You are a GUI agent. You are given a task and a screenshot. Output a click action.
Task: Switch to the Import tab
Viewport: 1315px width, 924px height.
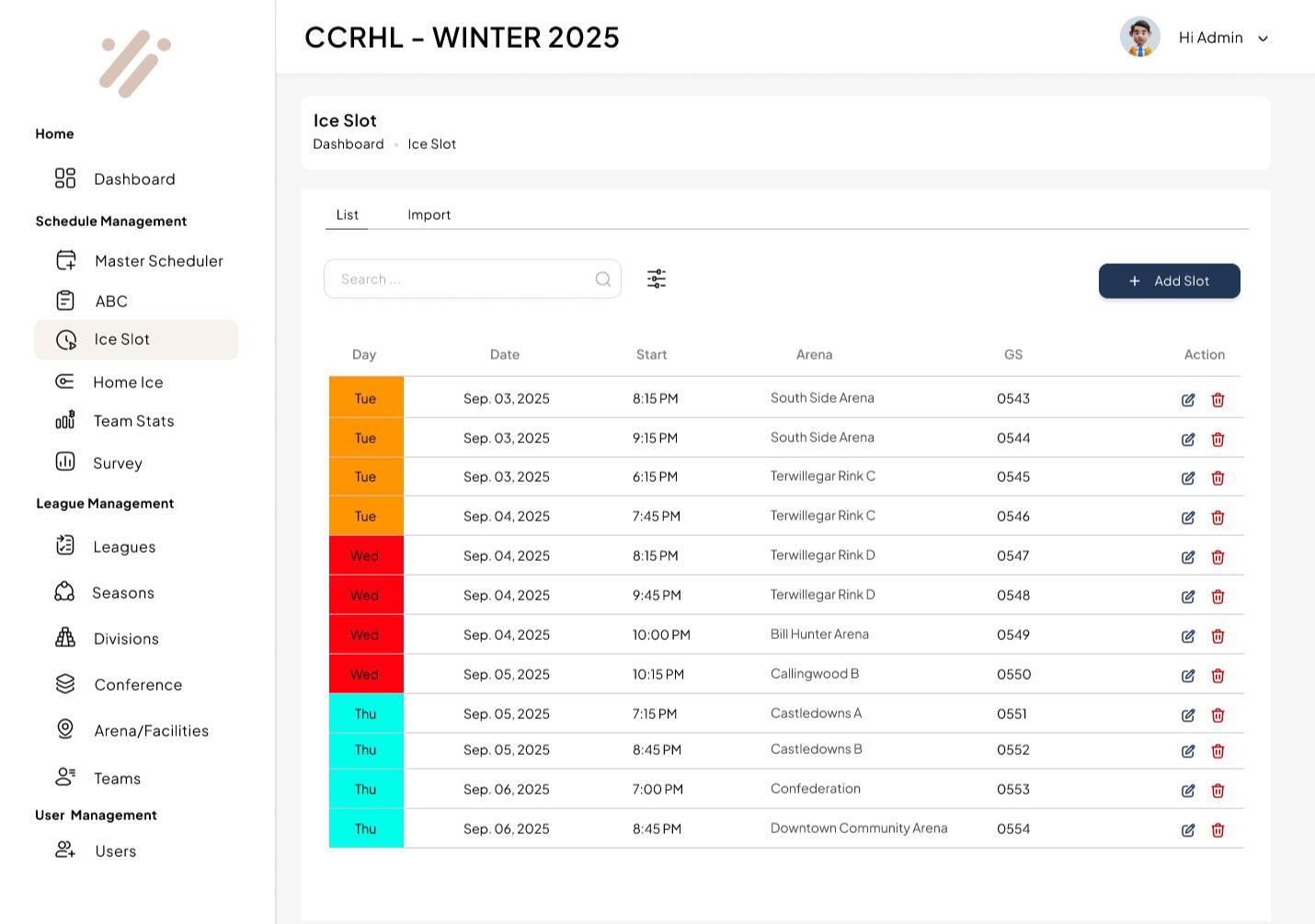pyautogui.click(x=429, y=215)
